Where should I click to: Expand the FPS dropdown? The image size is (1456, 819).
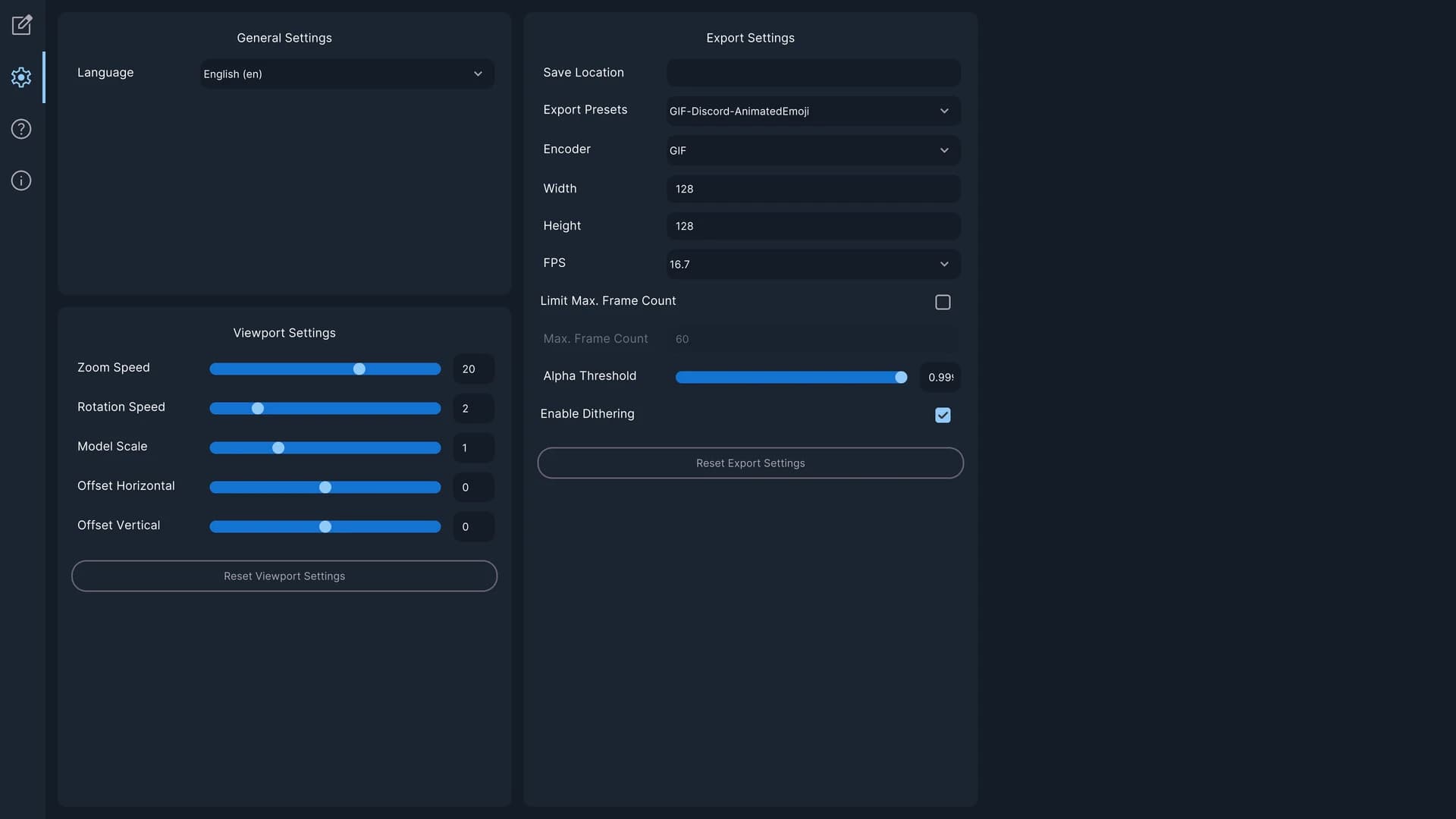click(x=812, y=264)
